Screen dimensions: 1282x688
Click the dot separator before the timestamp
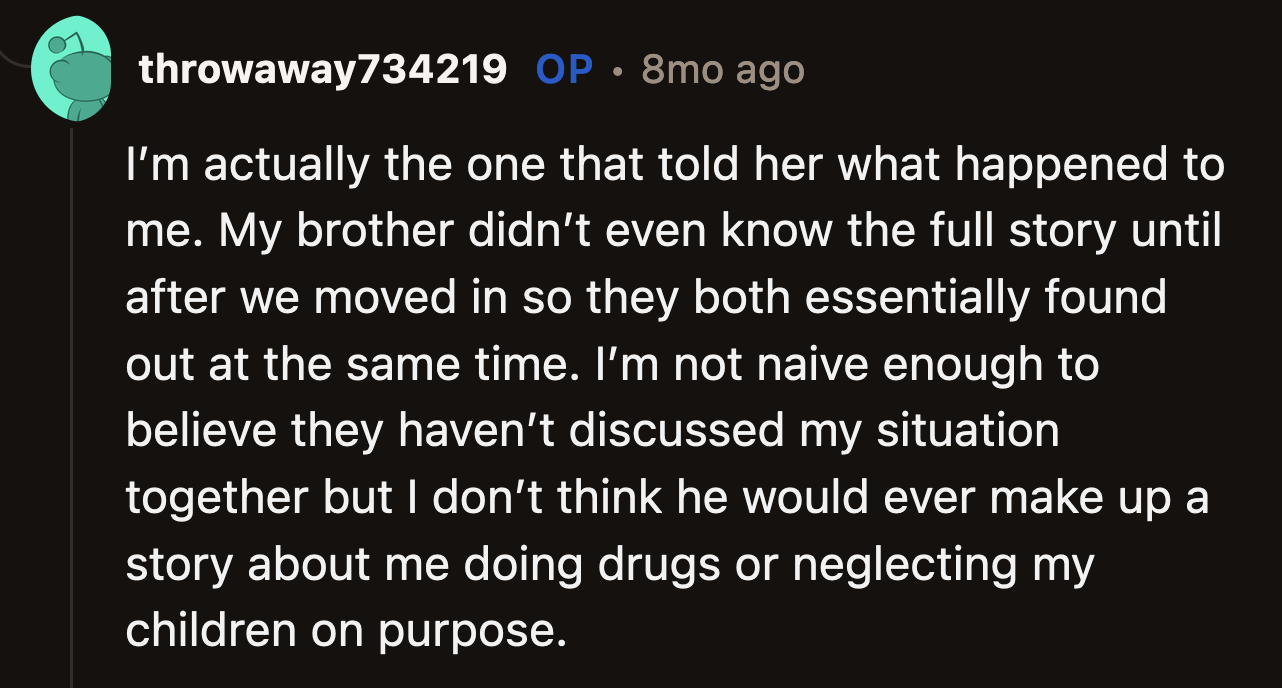click(x=617, y=70)
